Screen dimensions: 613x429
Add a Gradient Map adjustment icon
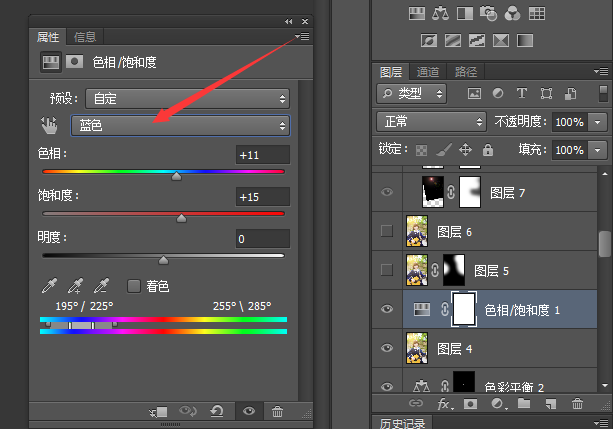[525, 40]
